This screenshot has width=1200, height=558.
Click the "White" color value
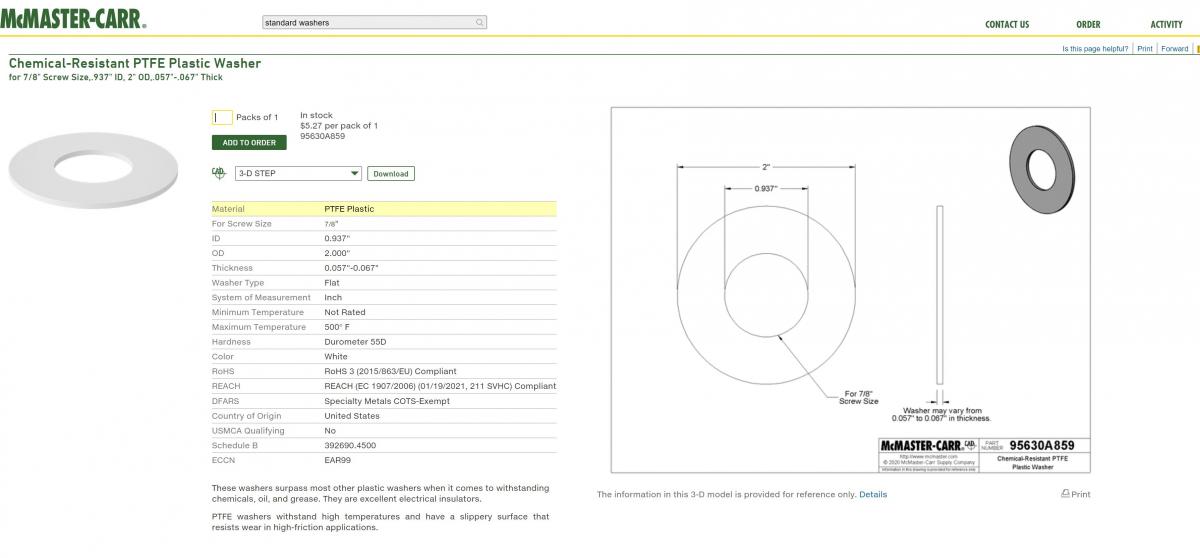tap(336, 357)
